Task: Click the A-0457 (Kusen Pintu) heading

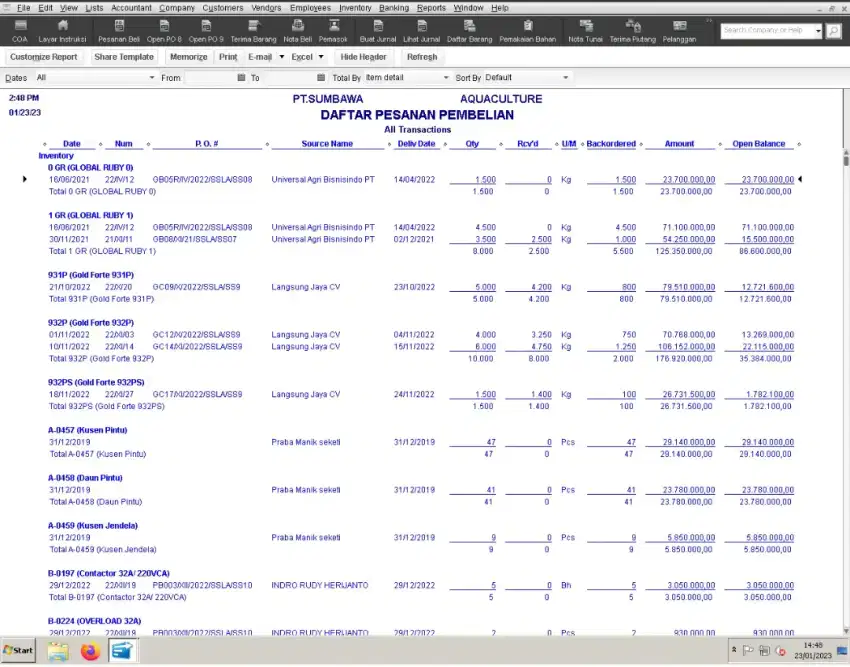Action: pos(87,431)
